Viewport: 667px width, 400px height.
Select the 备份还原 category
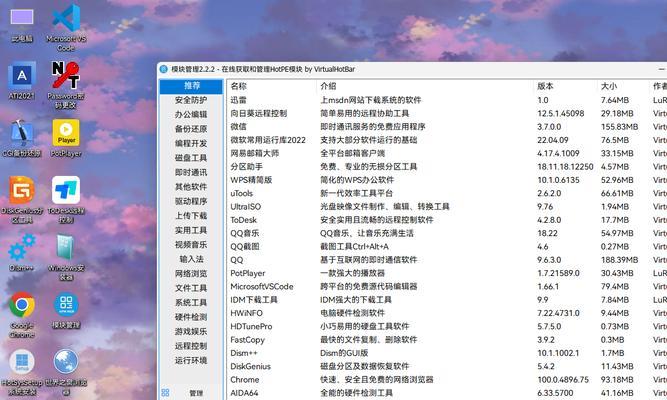[x=191, y=129]
